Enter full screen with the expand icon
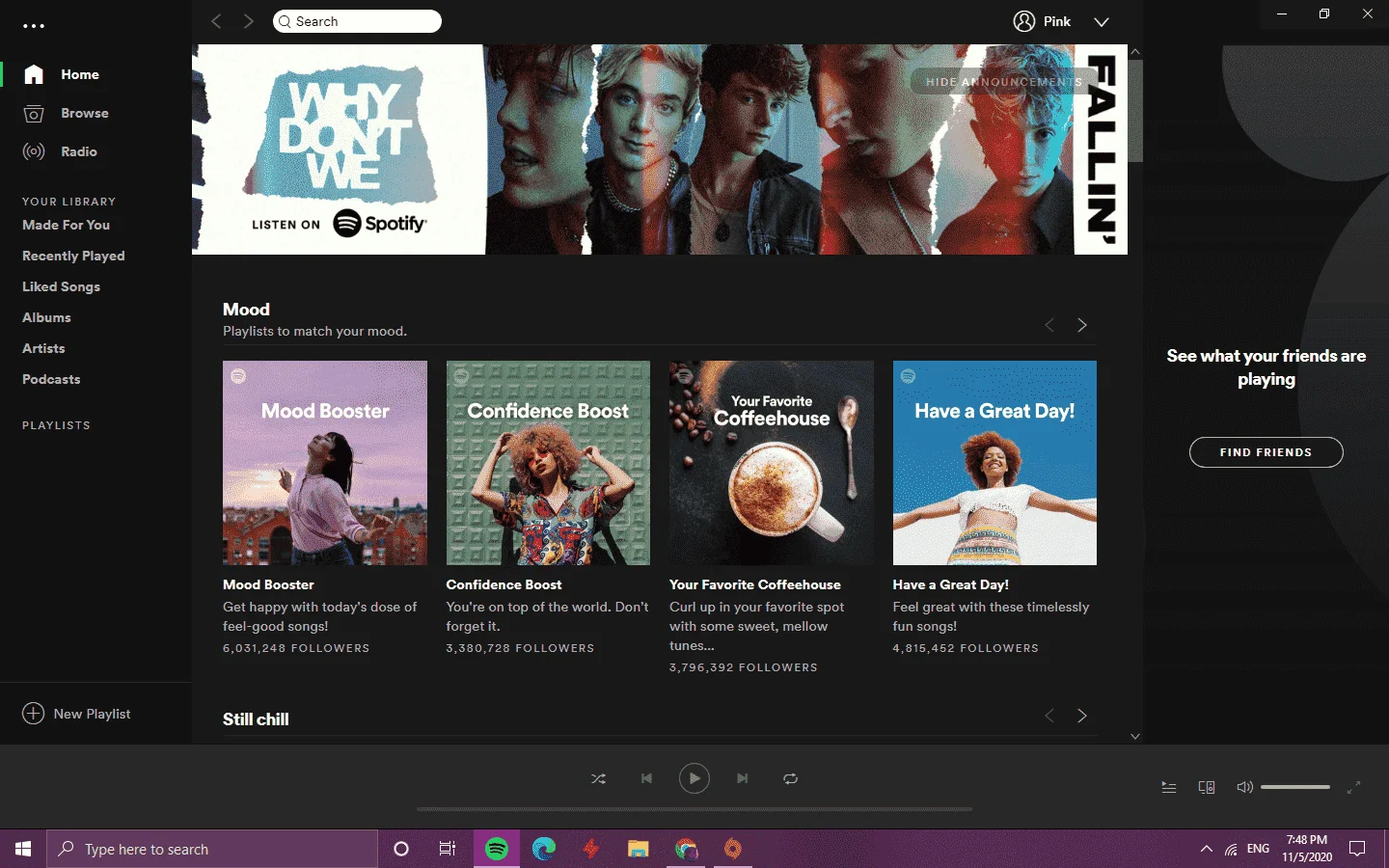The height and width of the screenshot is (868, 1389). [x=1353, y=787]
